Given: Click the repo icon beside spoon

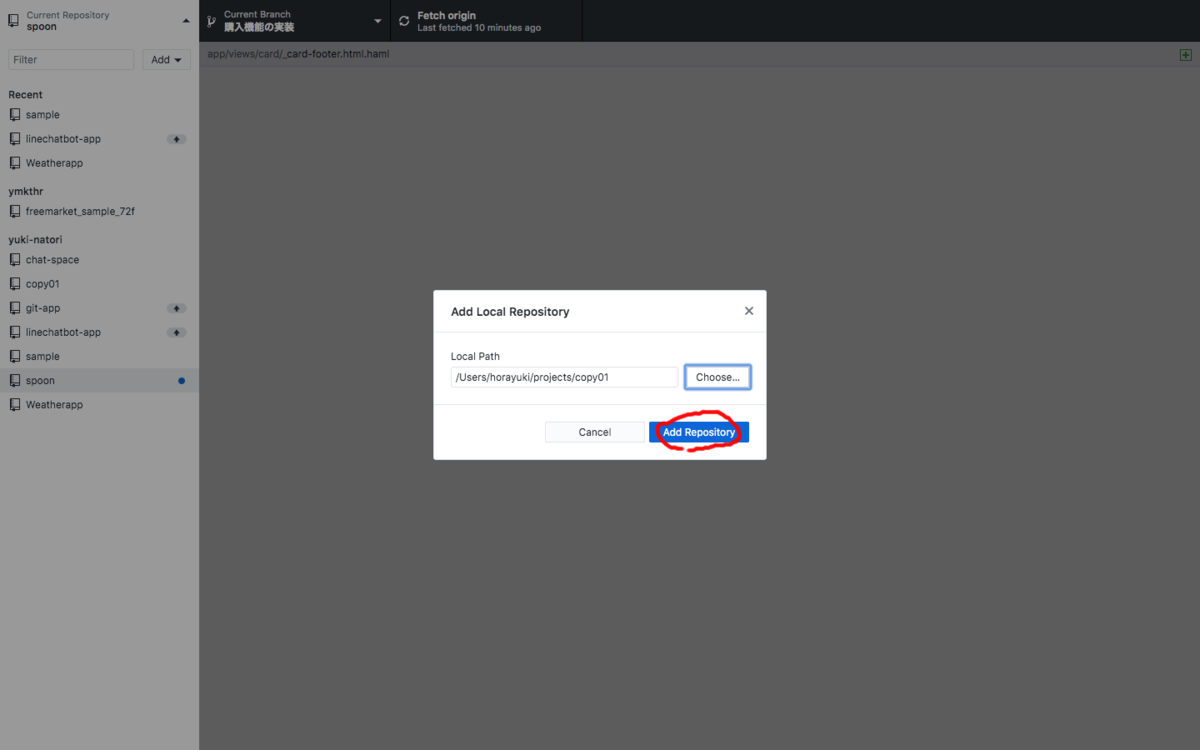Looking at the screenshot, I should click(15, 381).
